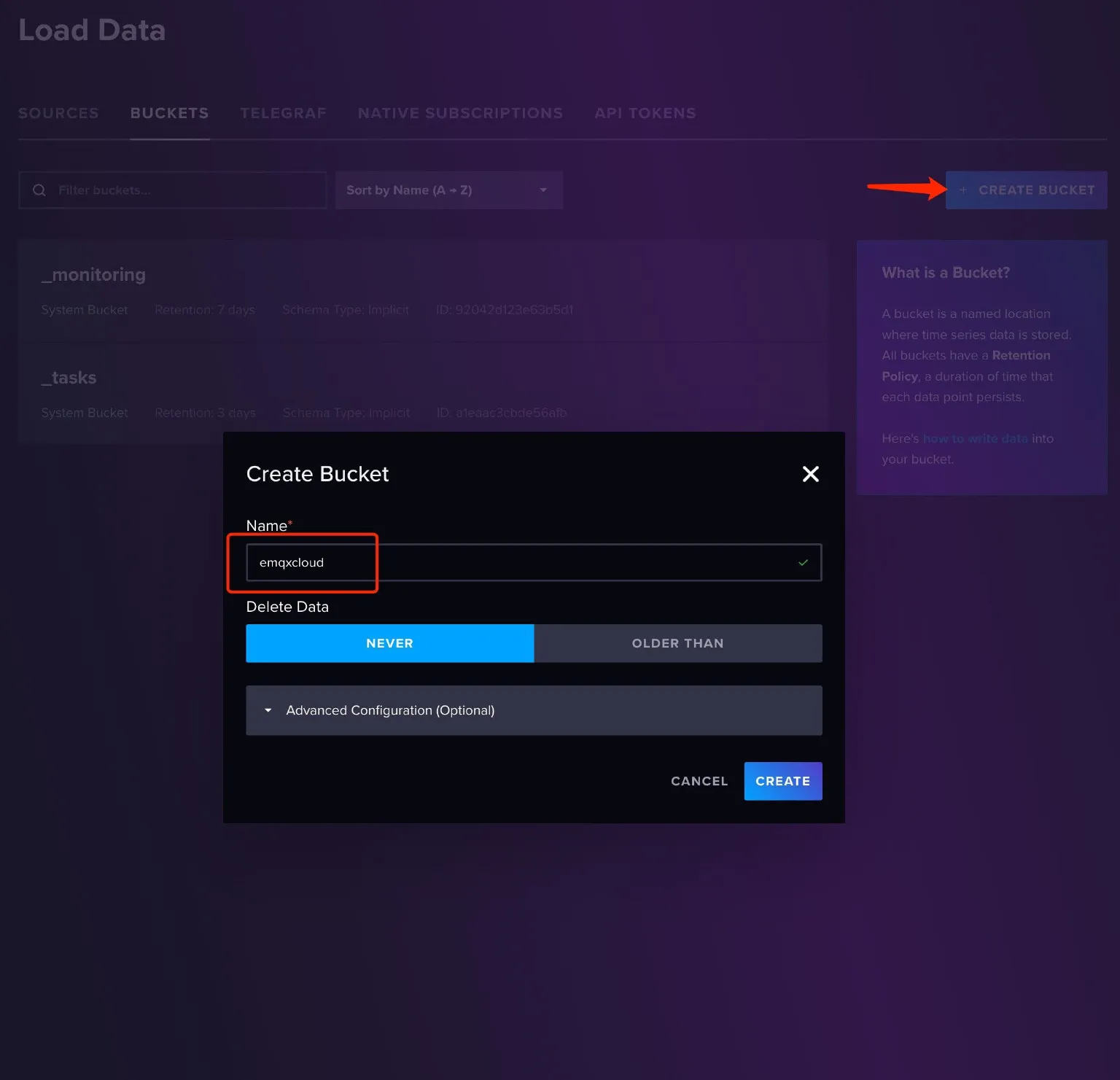1120x1080 pixels.
Task: Expand Advanced Configuration (Optional) section
Action: pos(390,710)
